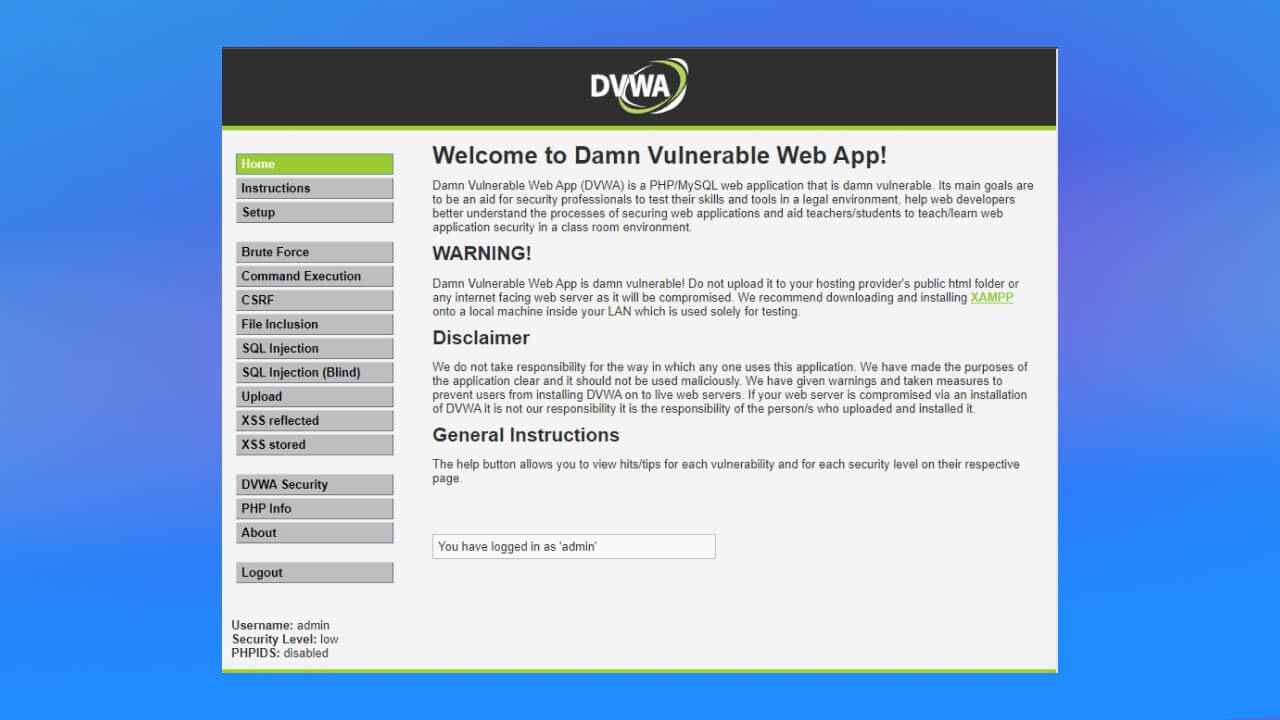This screenshot has width=1280, height=720.
Task: View the PHP Info page
Action: (315, 508)
